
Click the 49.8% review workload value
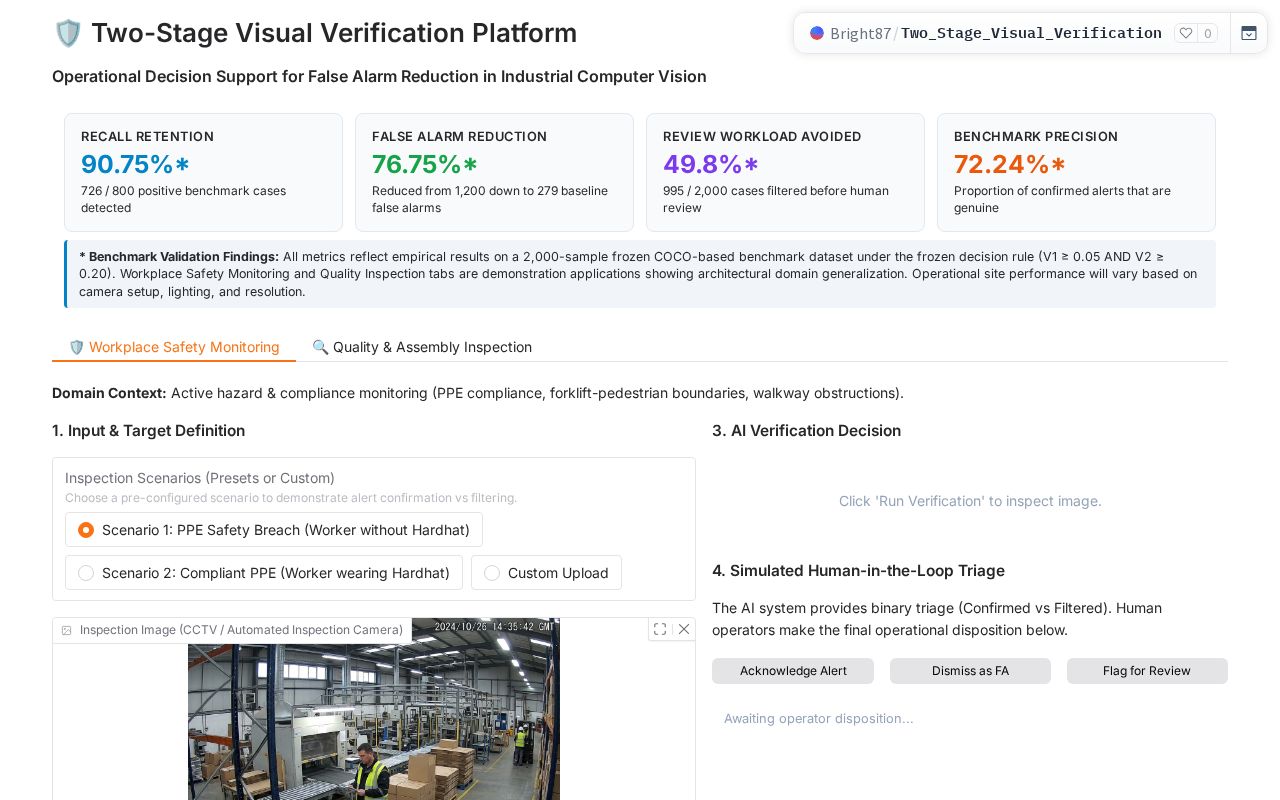[711, 164]
